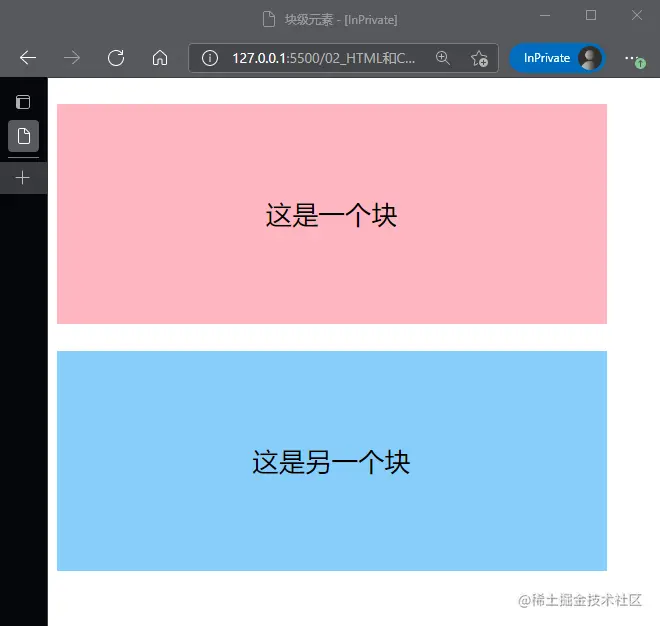Click the forward navigation arrow
Image resolution: width=660 pixels, height=626 pixels.
coord(72,58)
